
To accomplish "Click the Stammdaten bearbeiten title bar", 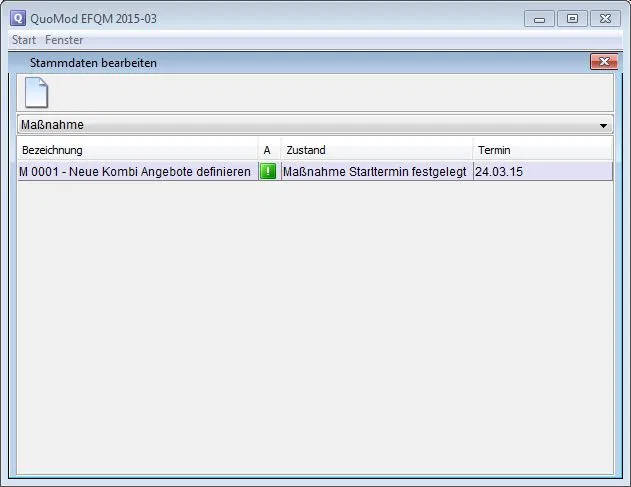I will pos(300,63).
